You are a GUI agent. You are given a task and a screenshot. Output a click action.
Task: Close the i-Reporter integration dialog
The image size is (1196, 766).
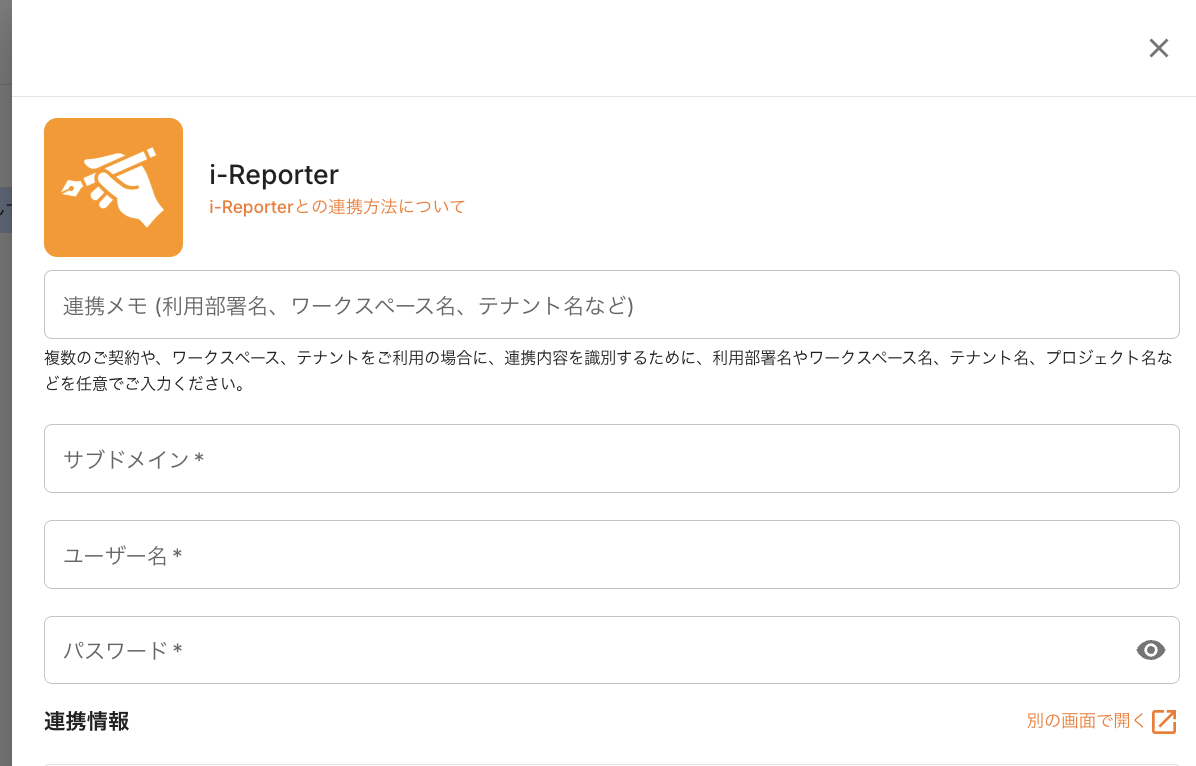[x=1158, y=48]
